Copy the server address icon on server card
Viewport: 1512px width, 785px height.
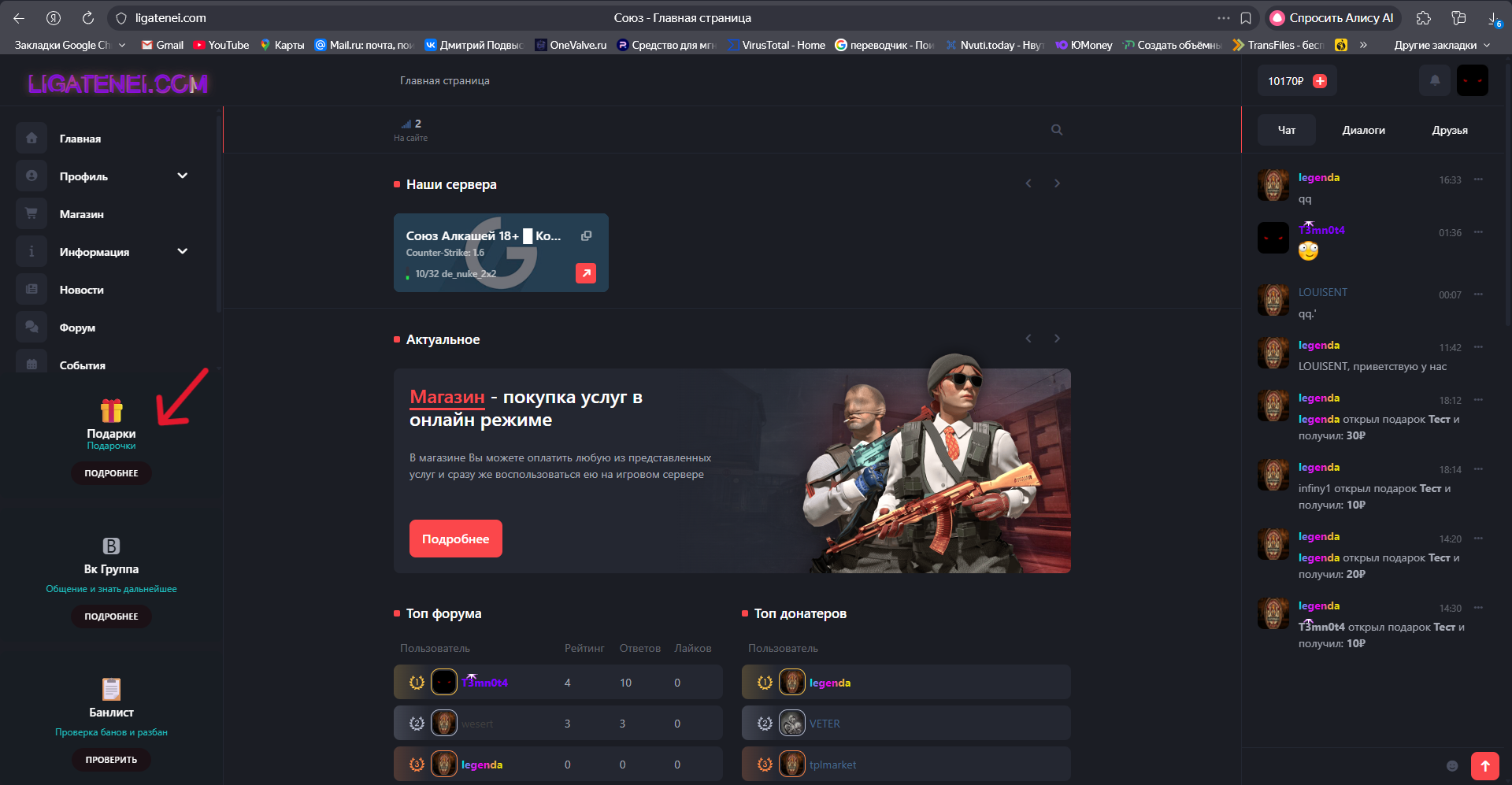coord(587,235)
